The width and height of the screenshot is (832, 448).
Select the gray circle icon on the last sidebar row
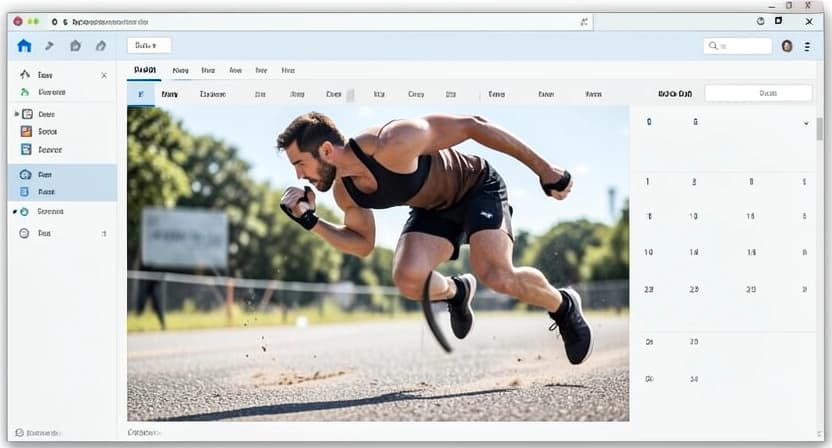pyautogui.click(x=24, y=233)
